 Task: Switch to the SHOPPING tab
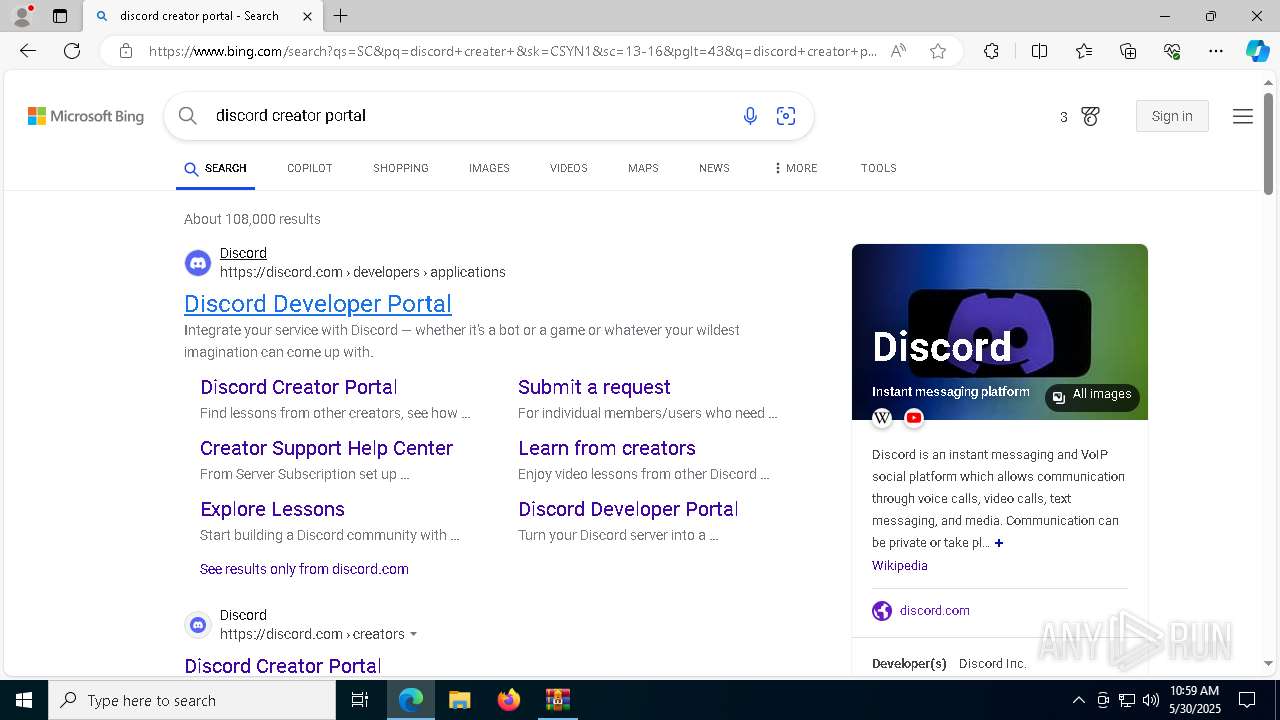[401, 168]
